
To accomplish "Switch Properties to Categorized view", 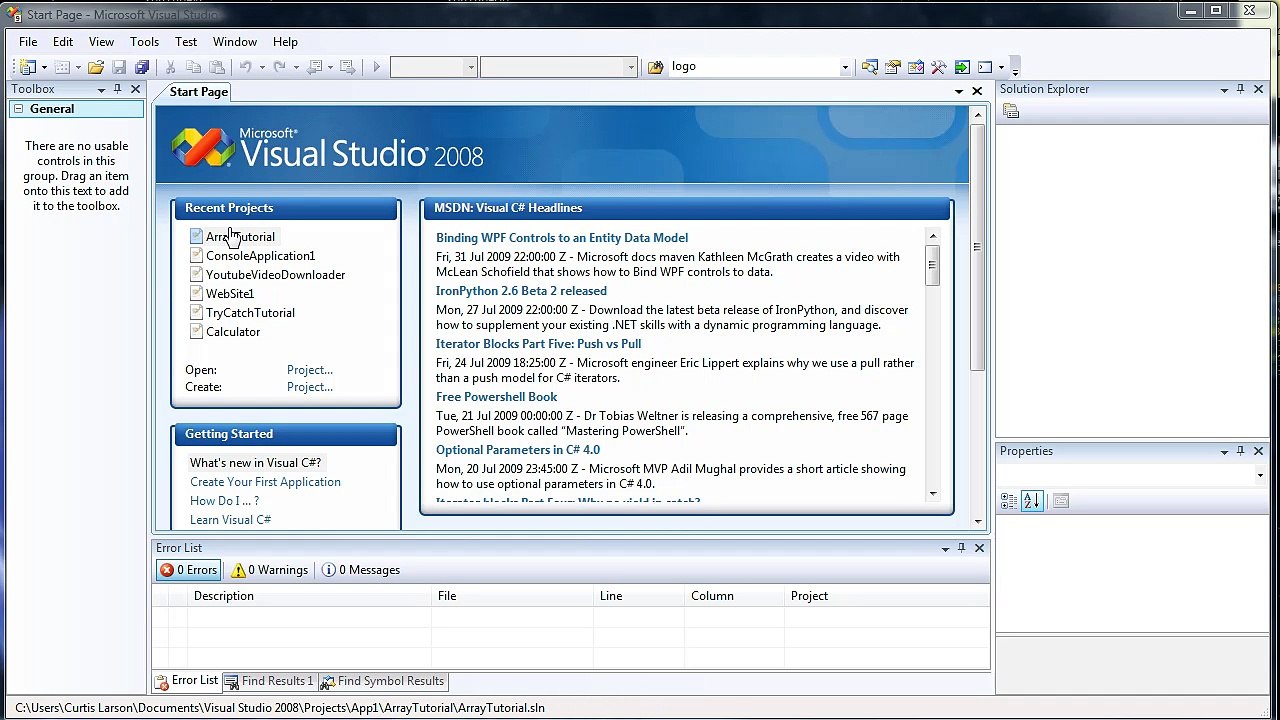I will [1009, 501].
